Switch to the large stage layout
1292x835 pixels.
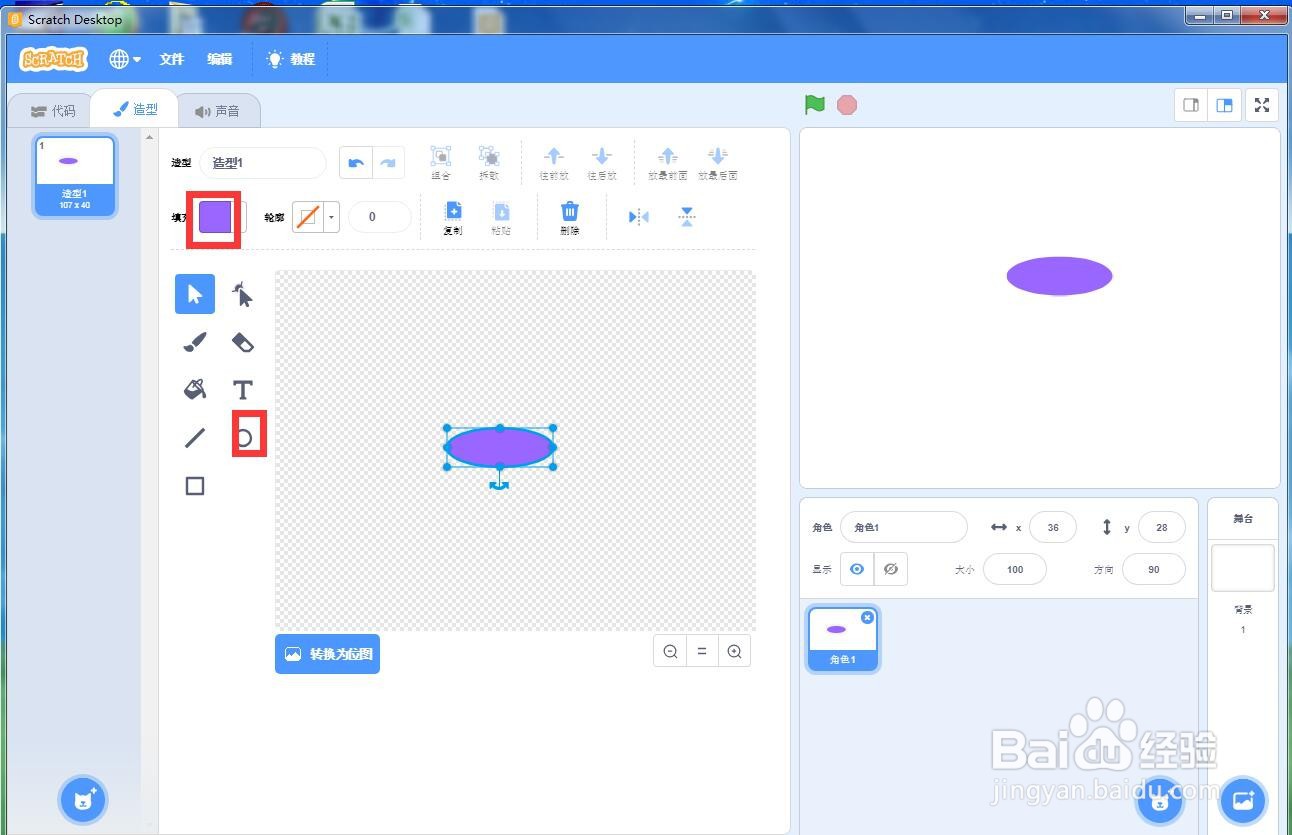(1224, 105)
